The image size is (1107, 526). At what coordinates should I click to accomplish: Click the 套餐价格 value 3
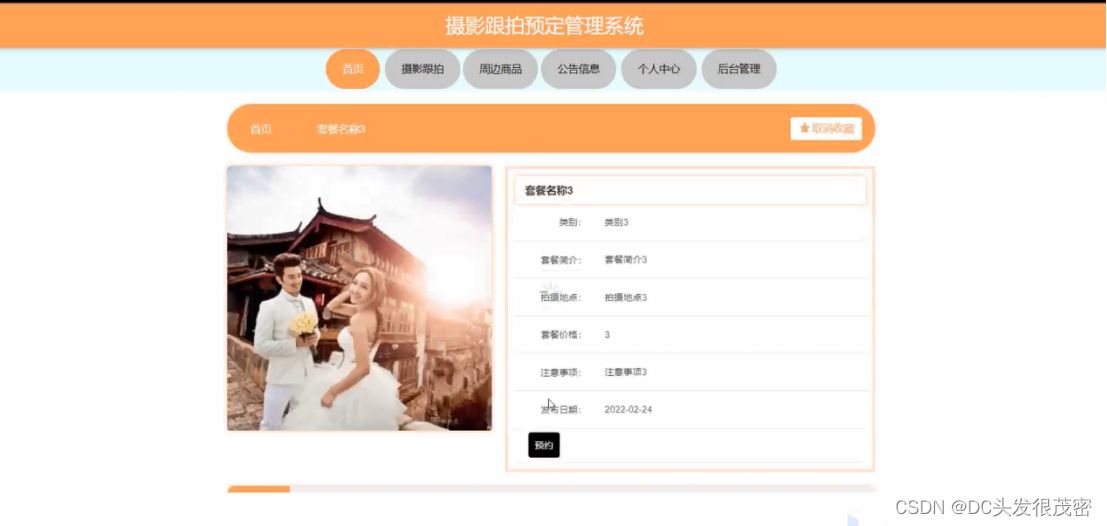coord(607,335)
